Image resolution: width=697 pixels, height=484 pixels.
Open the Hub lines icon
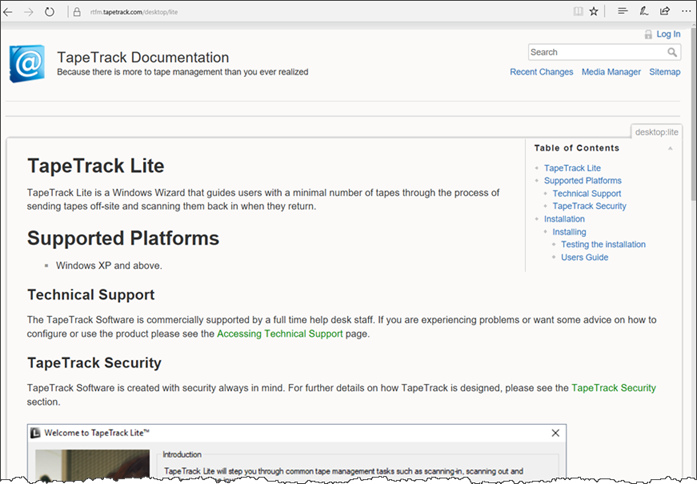click(x=623, y=11)
